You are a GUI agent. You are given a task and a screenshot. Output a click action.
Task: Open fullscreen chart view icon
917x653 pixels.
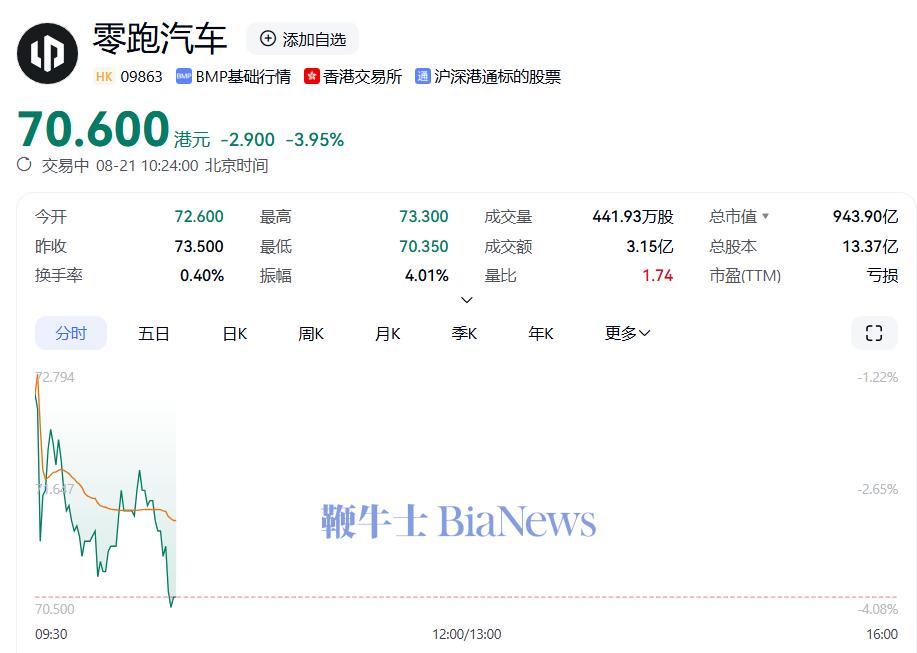pos(874,333)
